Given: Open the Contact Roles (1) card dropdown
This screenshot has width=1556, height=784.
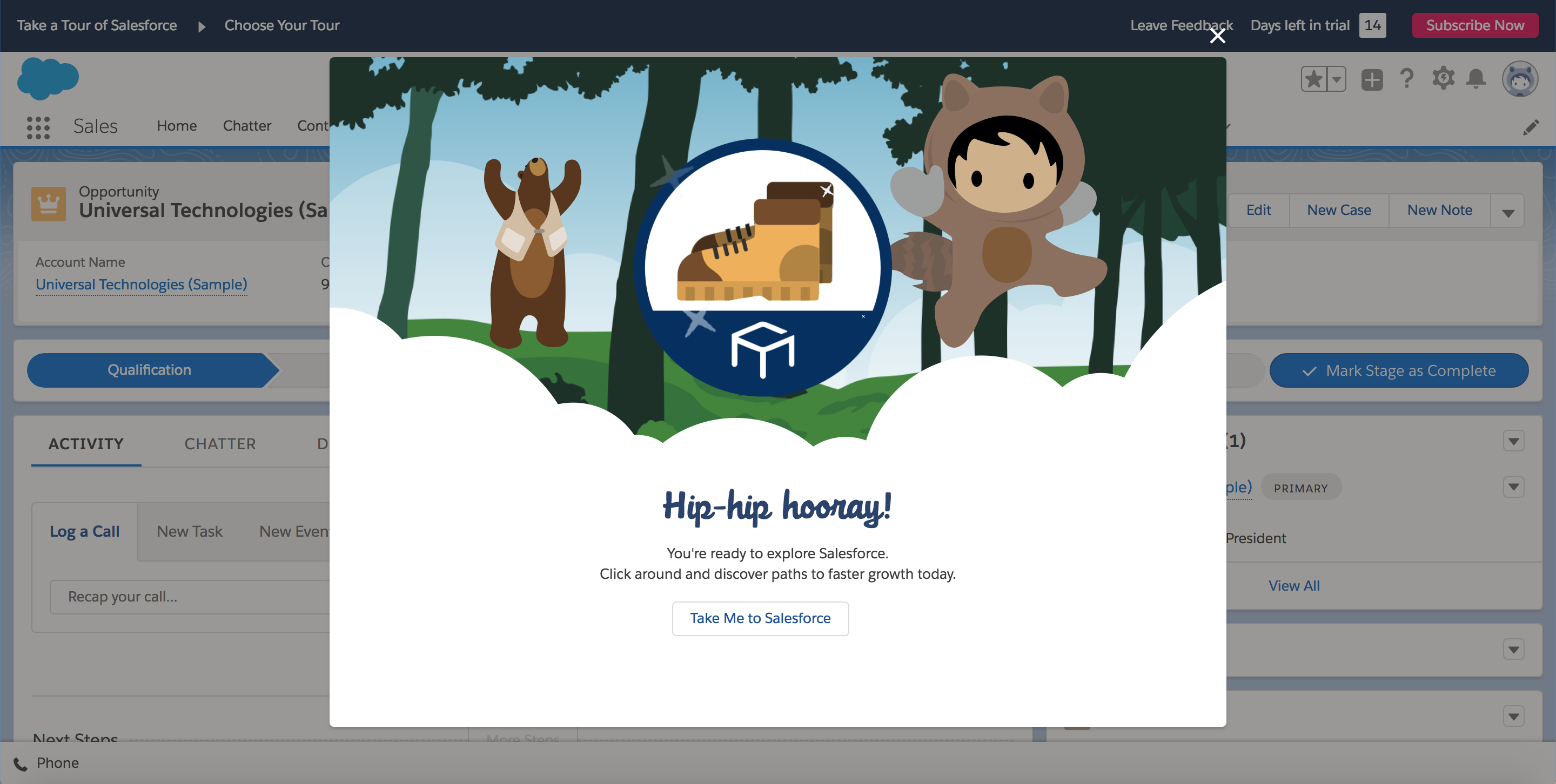Looking at the screenshot, I should click(1513, 441).
